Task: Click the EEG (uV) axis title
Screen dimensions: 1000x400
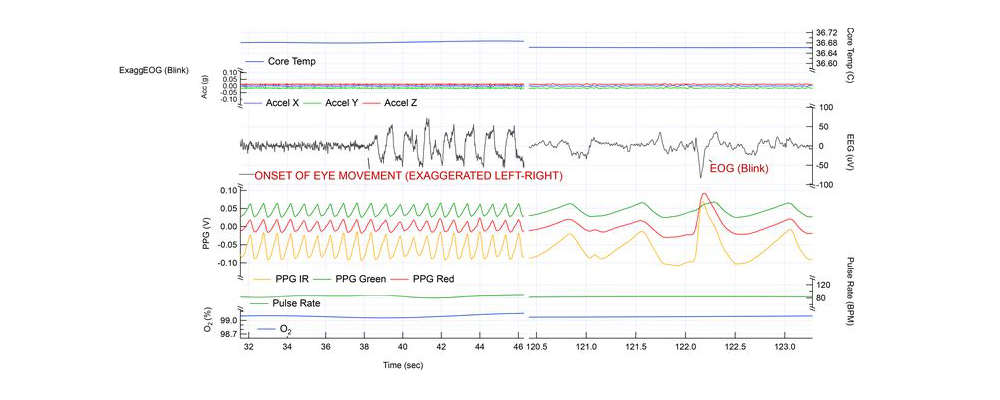Action: (x=848, y=145)
